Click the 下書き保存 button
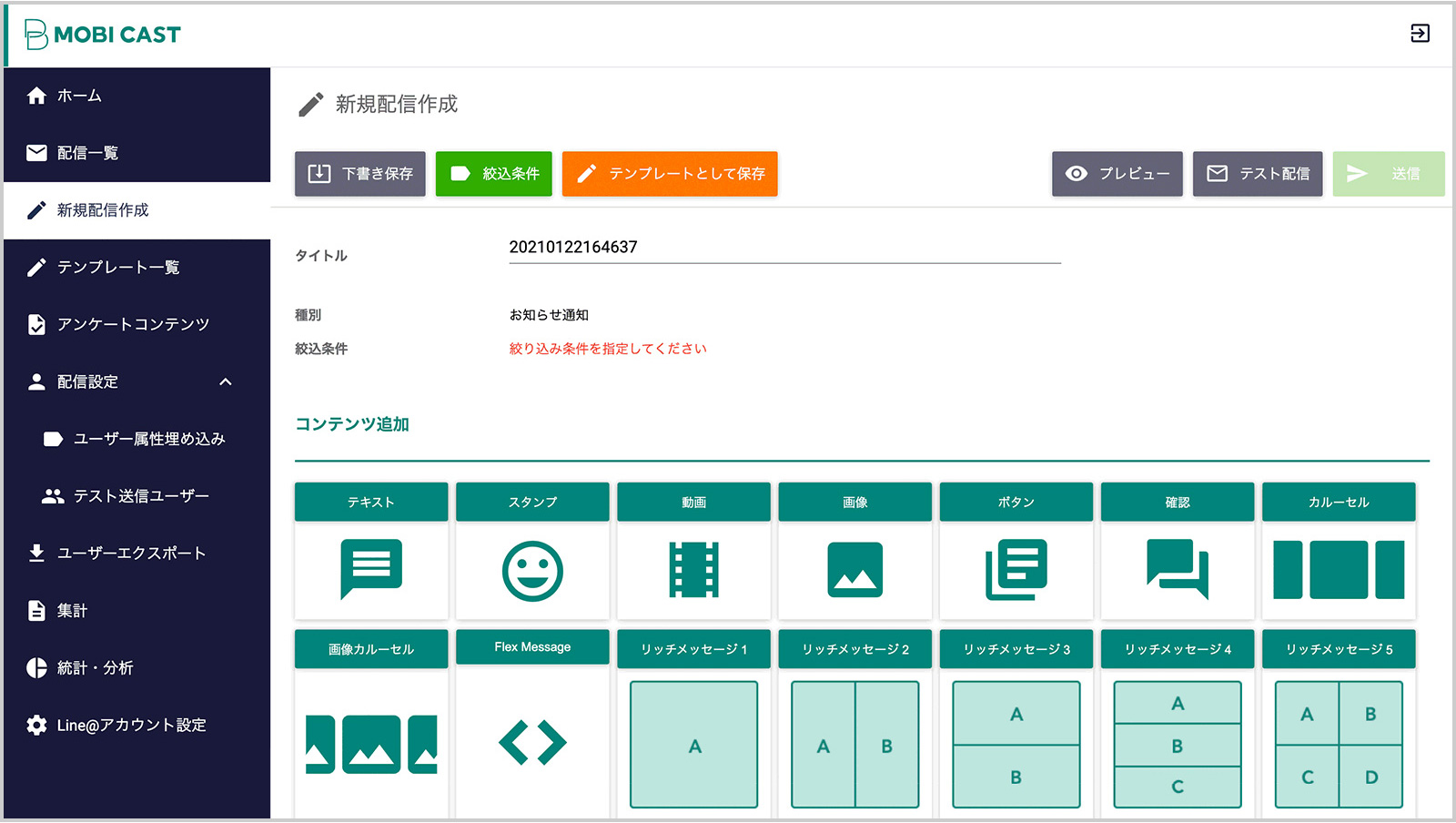The height and width of the screenshot is (823, 1456). click(x=360, y=174)
